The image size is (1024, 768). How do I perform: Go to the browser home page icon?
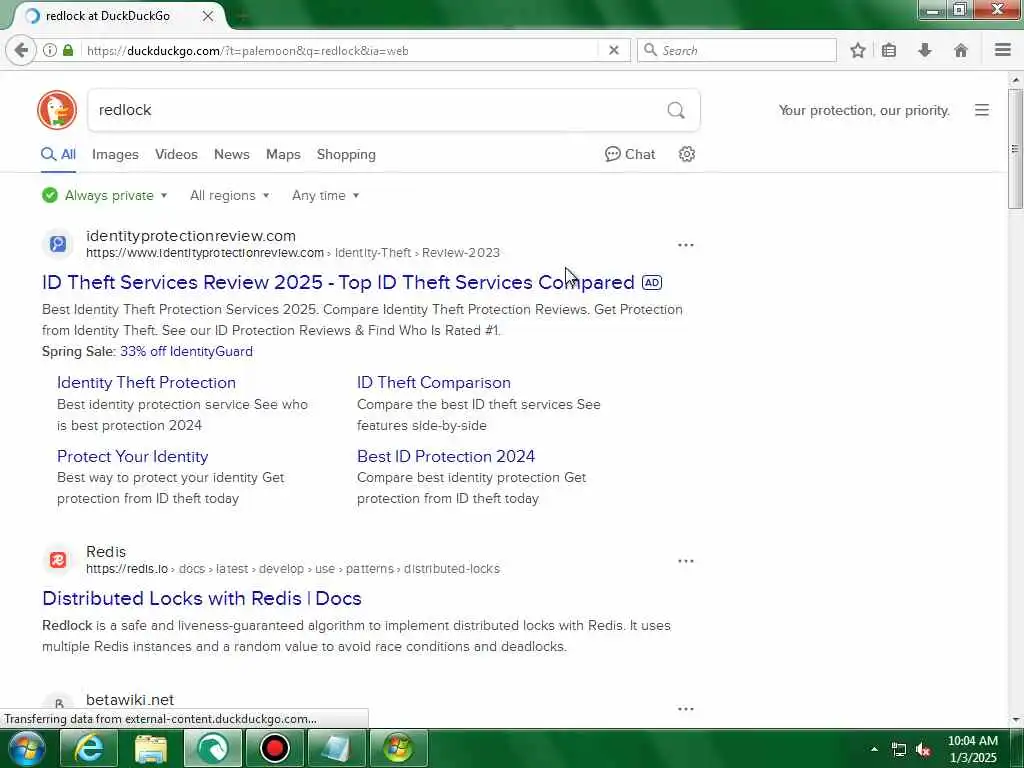point(961,50)
